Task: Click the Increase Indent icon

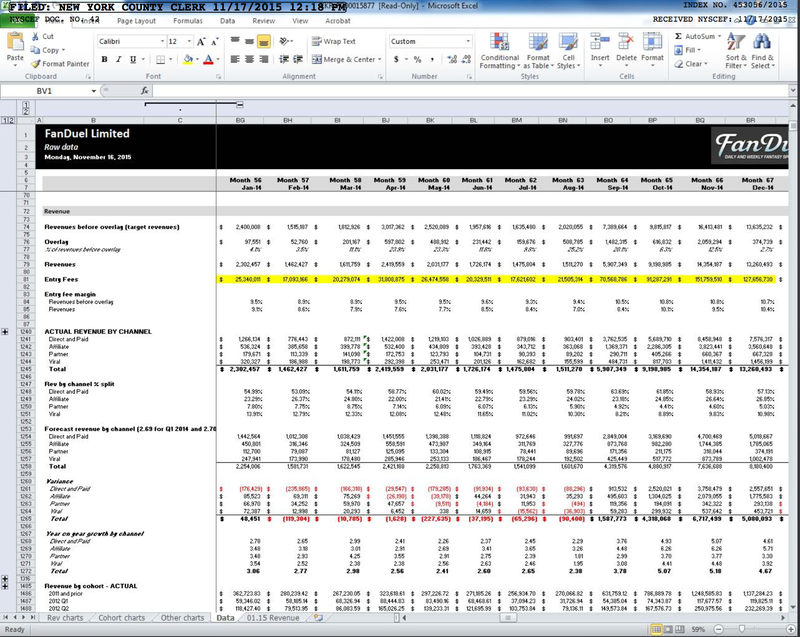Action: [298, 59]
